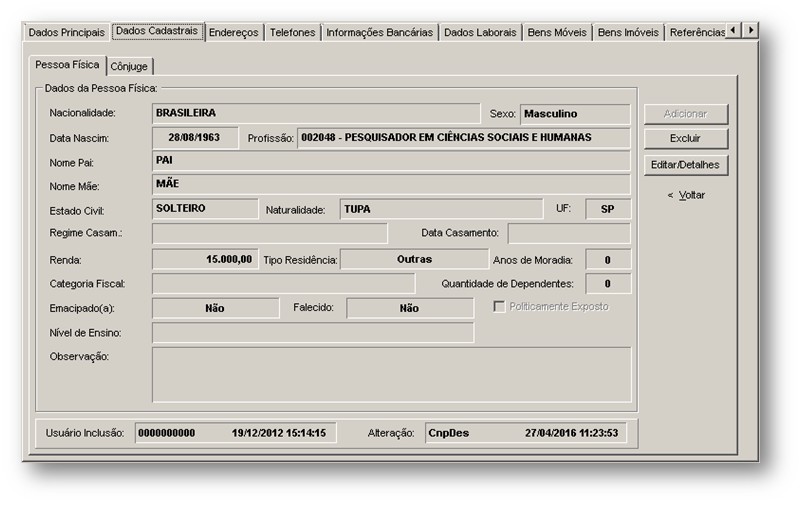802x505 pixels.
Task: Click the Profissão field 002048 - PESQUISADOR
Action: click(463, 138)
